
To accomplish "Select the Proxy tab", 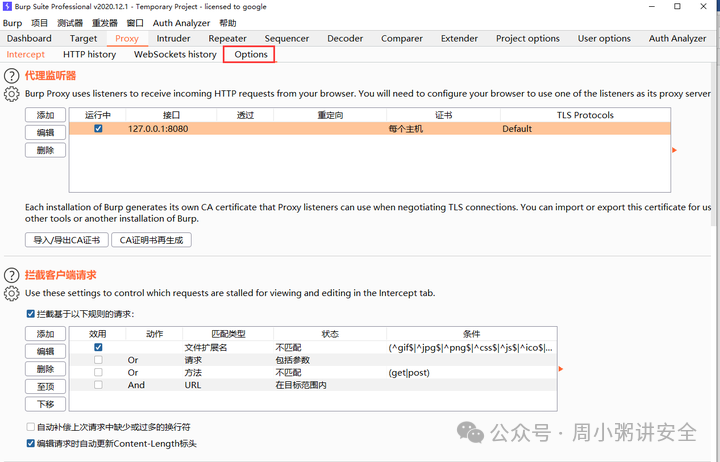I will click(x=127, y=39).
